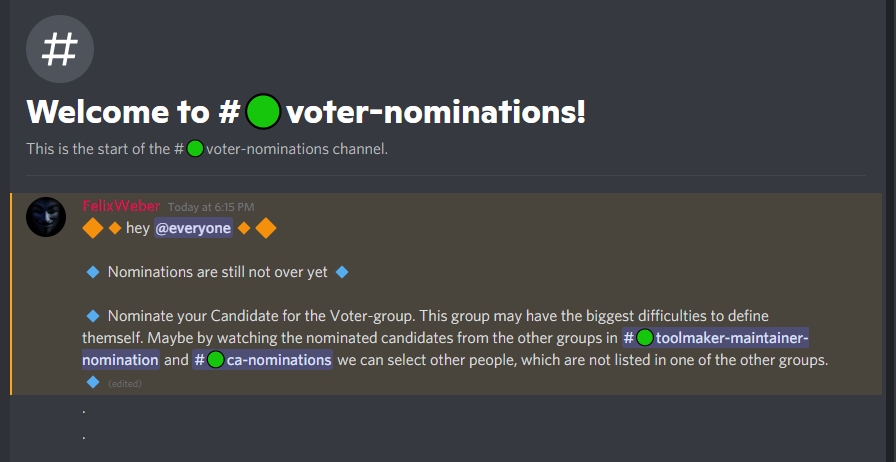Click the blue diamond beside the "(edited)" label
The width and height of the screenshot is (896, 462).
(x=92, y=382)
